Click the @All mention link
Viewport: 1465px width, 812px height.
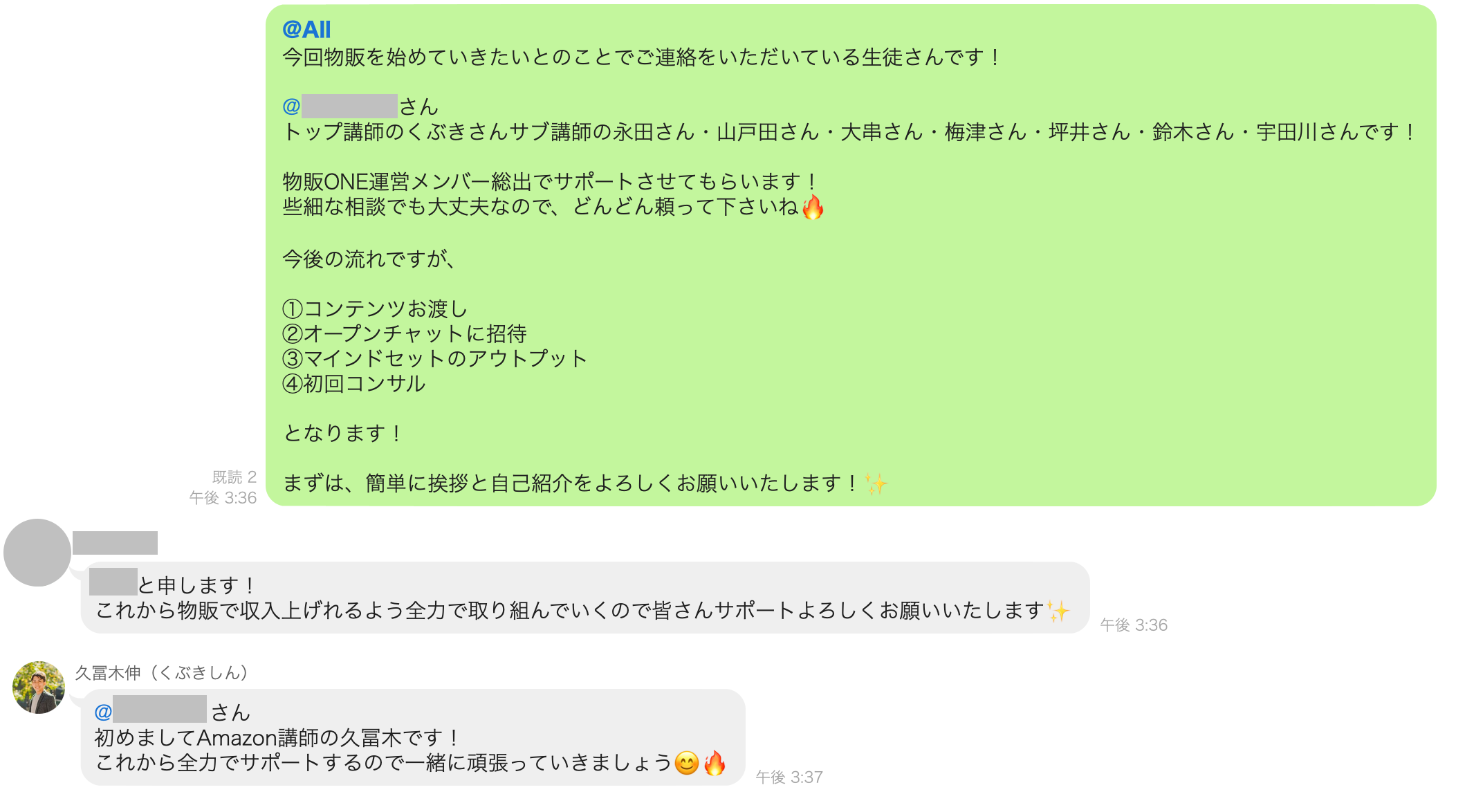(x=306, y=30)
